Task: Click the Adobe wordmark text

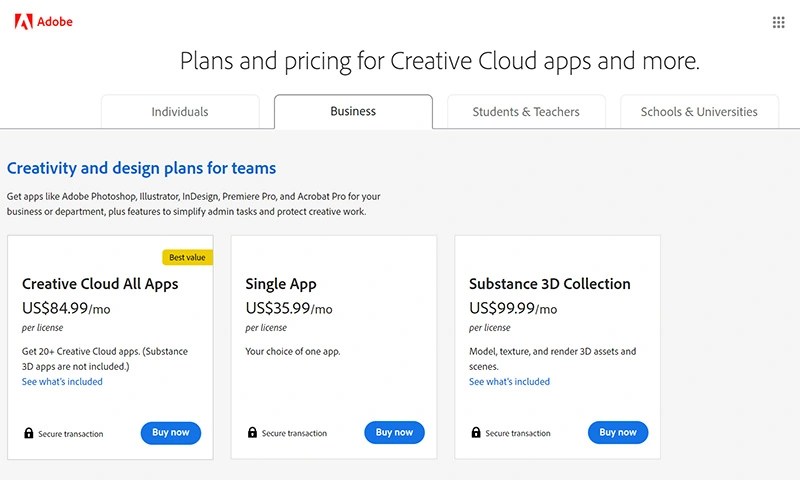Action: (55, 22)
